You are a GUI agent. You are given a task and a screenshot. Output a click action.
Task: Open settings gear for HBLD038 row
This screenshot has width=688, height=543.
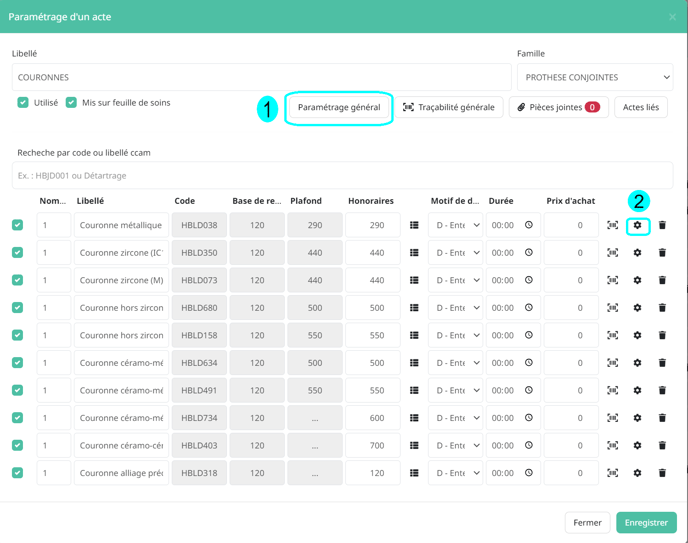(x=637, y=225)
